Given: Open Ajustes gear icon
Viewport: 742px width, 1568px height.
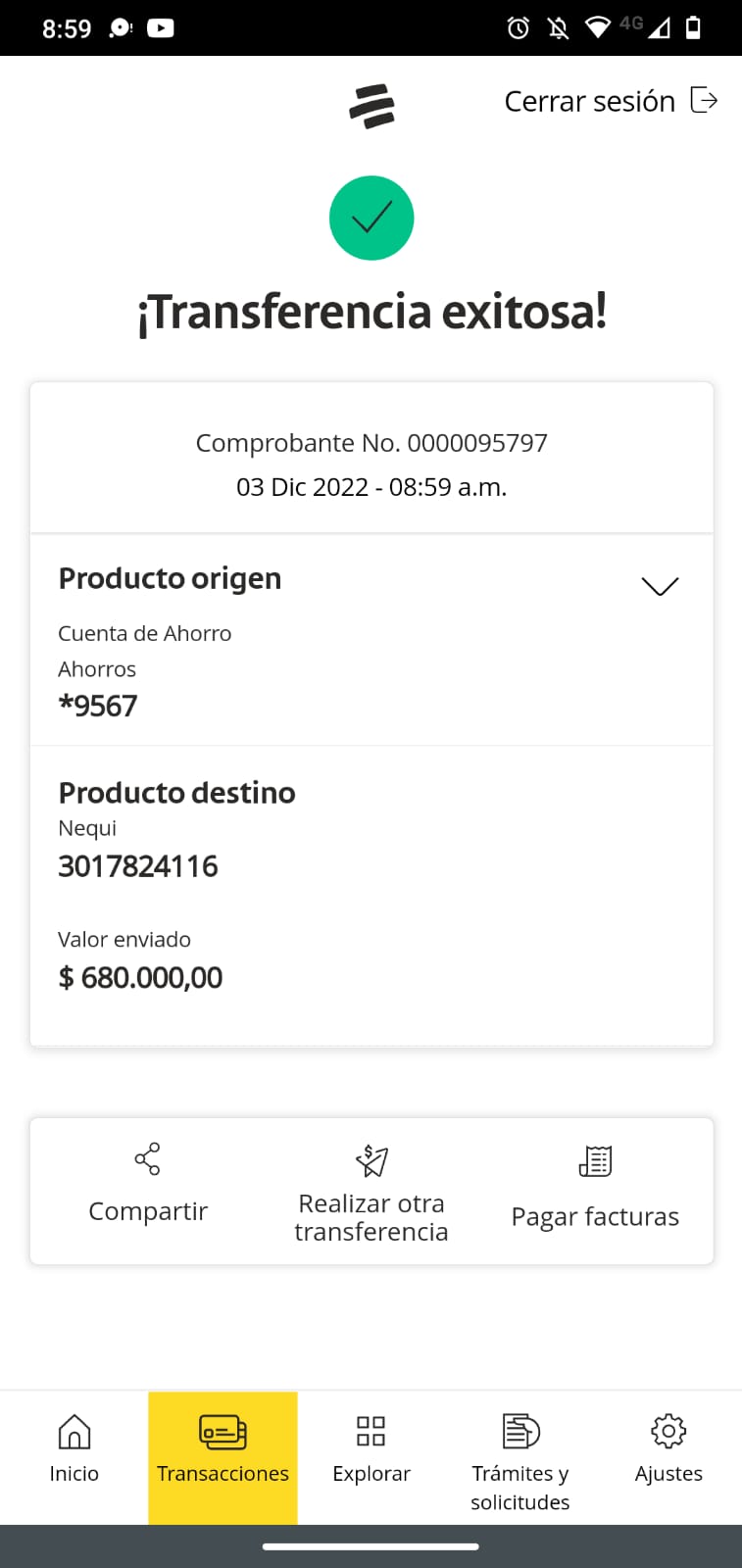Looking at the screenshot, I should point(668,1432).
